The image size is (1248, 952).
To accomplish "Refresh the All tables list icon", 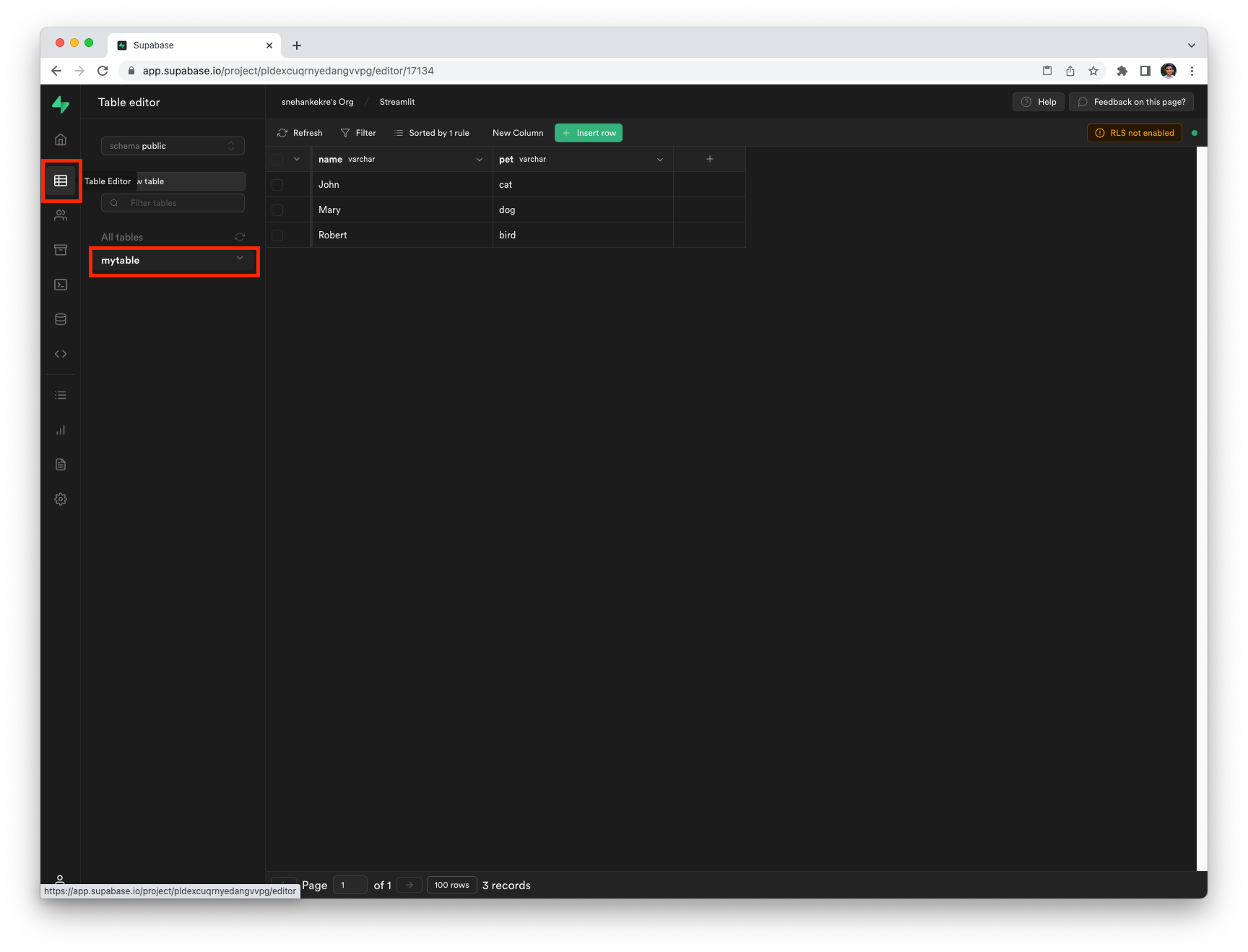I will [240, 237].
